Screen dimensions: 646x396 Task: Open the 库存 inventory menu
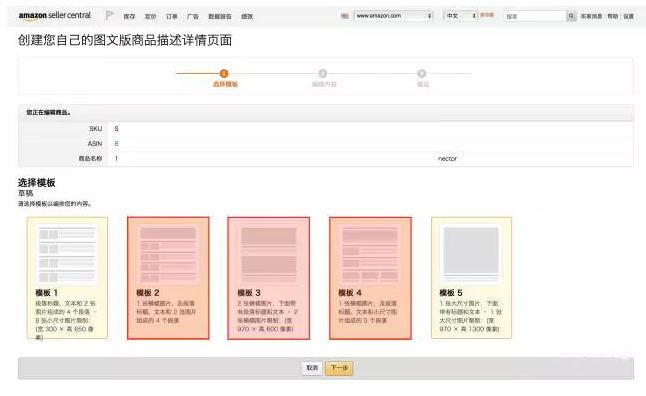click(x=129, y=16)
